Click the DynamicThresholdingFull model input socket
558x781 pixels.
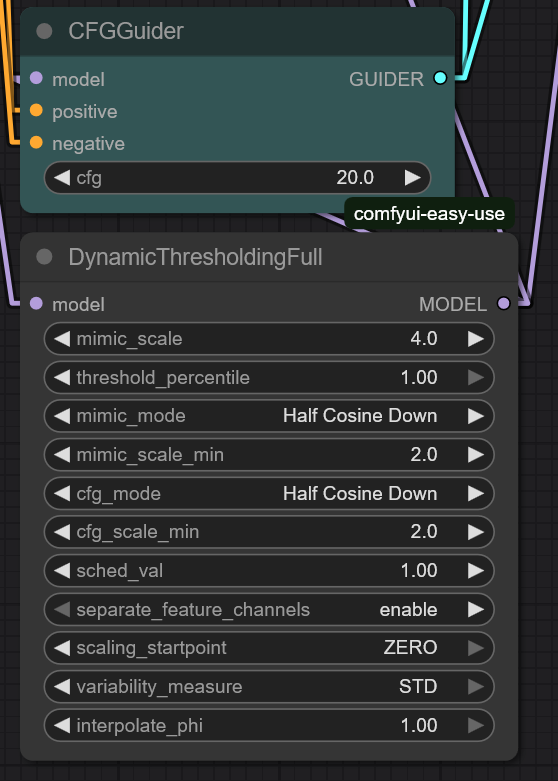point(36,303)
